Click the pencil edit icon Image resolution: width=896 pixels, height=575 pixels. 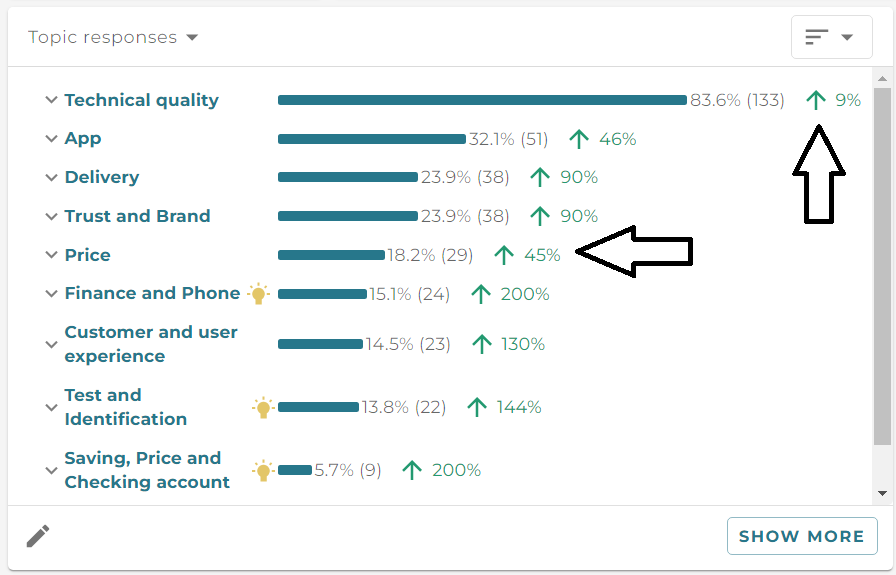(38, 536)
